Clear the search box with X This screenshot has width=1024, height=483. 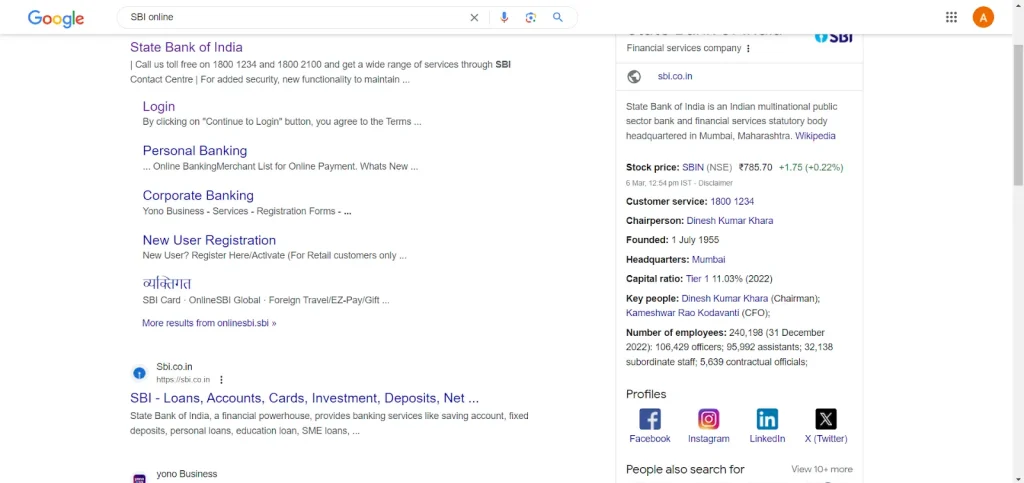coord(474,18)
